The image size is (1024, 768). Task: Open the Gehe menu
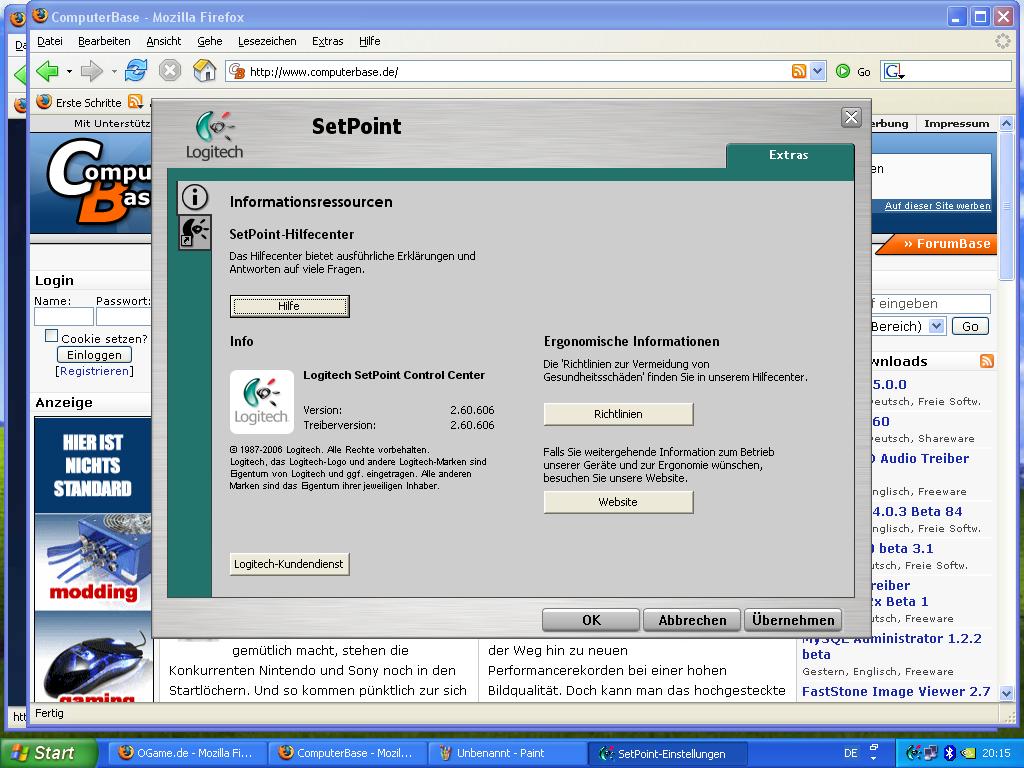(210, 41)
